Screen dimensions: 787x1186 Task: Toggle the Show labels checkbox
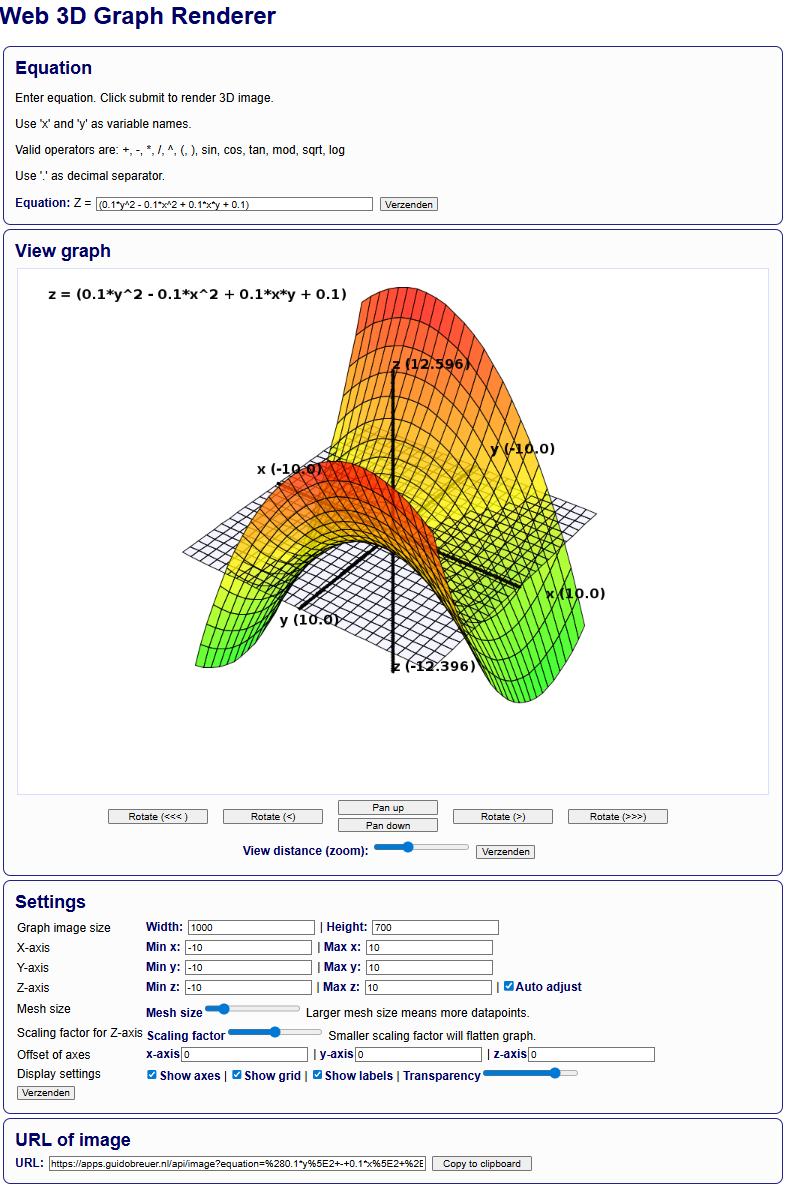click(318, 1075)
